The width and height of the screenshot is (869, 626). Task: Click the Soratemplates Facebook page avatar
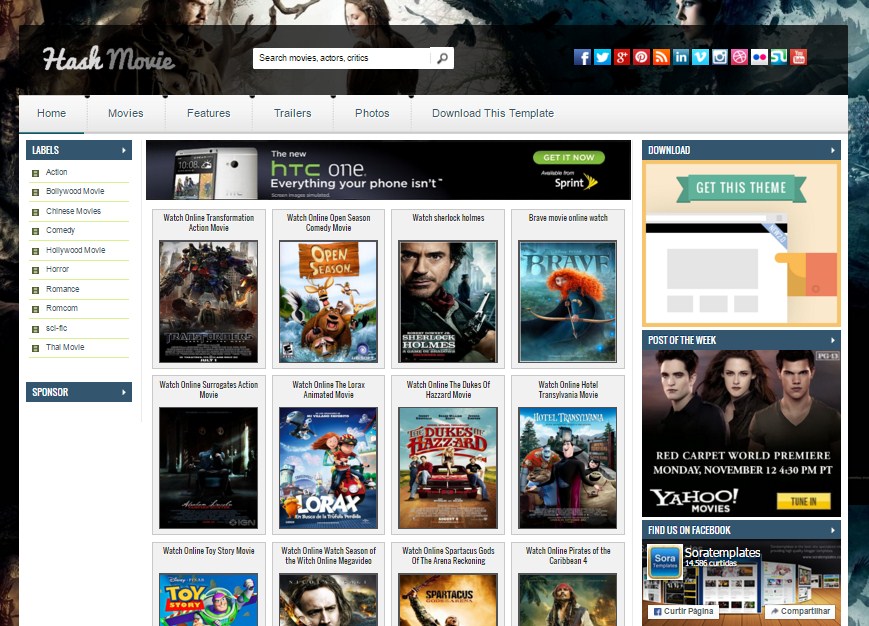pyautogui.click(x=664, y=561)
